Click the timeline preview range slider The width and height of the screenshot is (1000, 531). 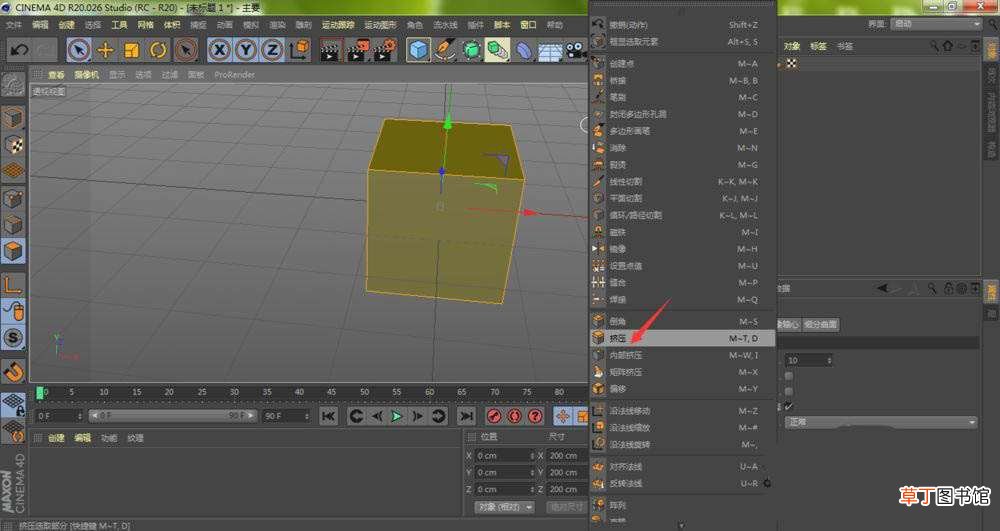[x=173, y=416]
